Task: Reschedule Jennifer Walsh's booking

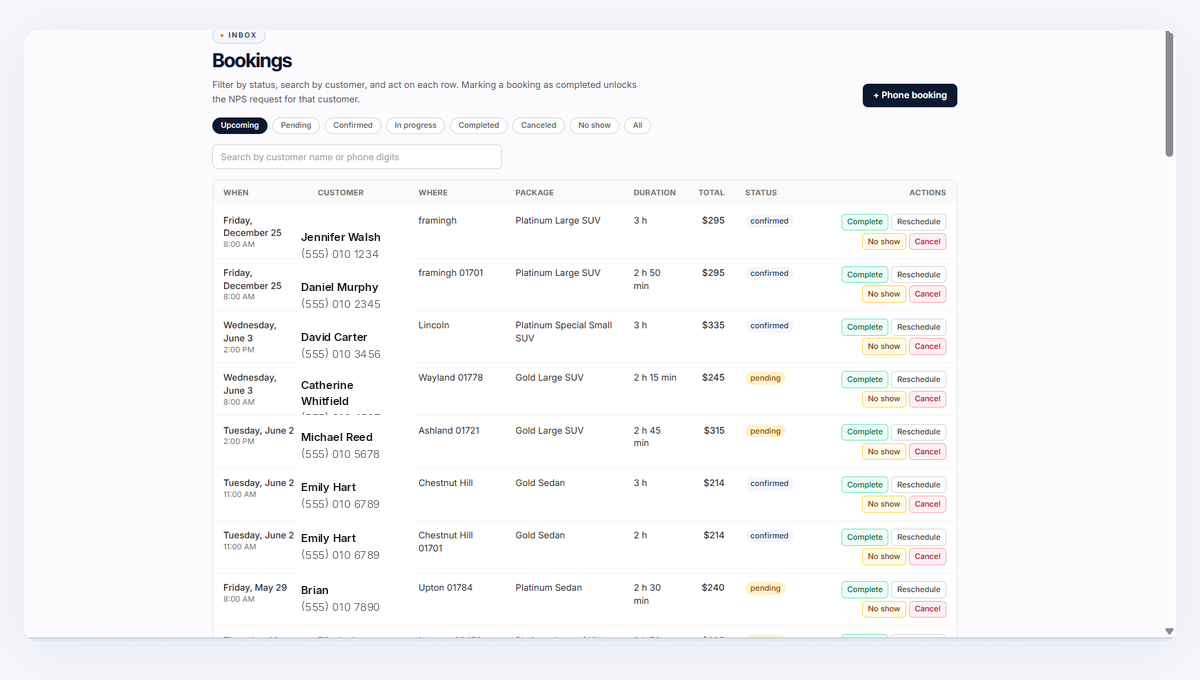Action: (918, 222)
